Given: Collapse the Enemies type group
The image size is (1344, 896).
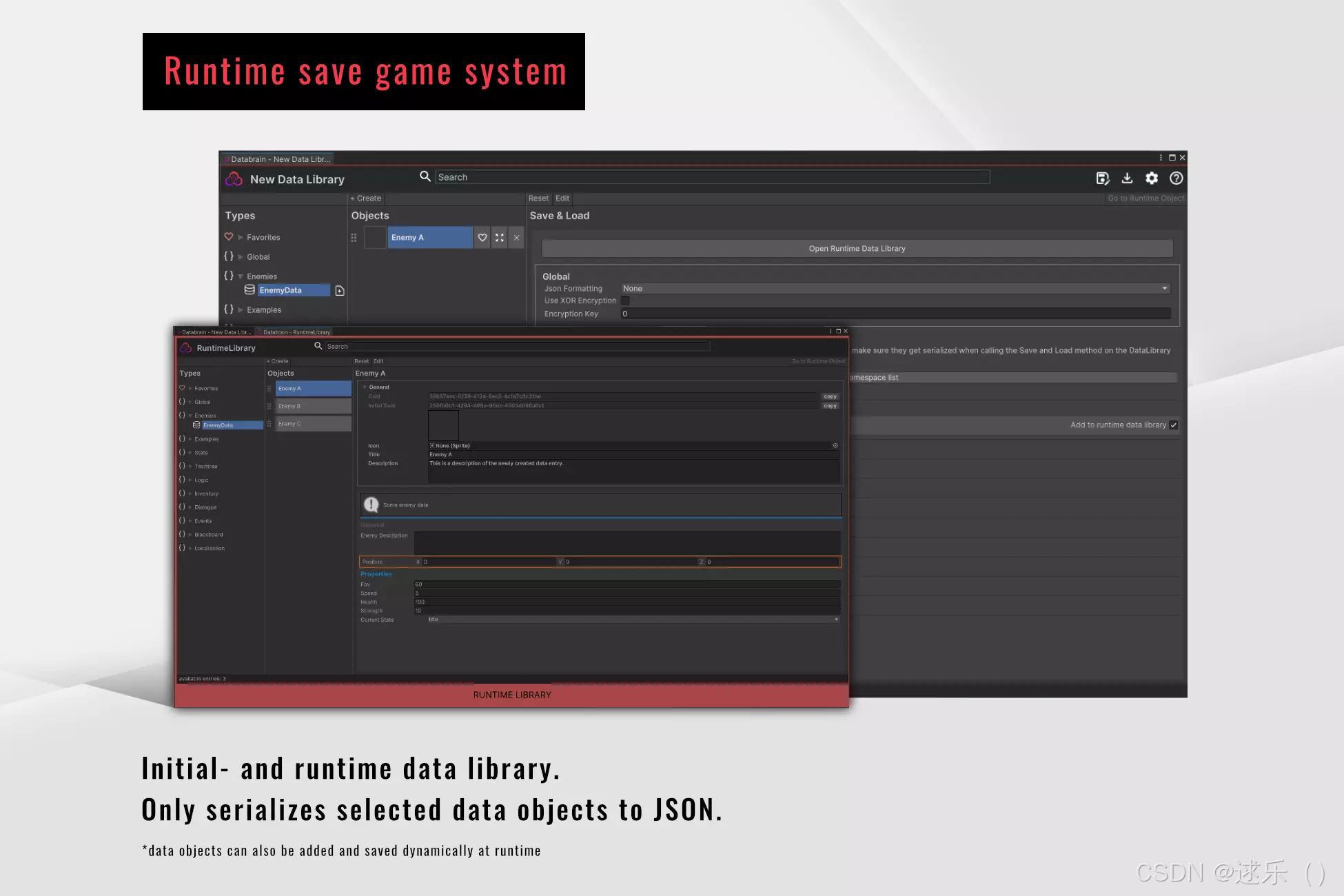Looking at the screenshot, I should pos(241,276).
